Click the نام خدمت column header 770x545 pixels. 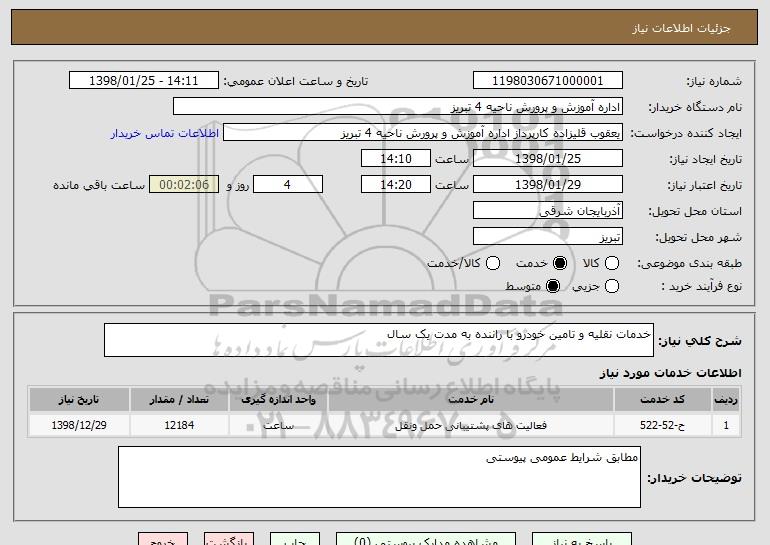point(471,400)
